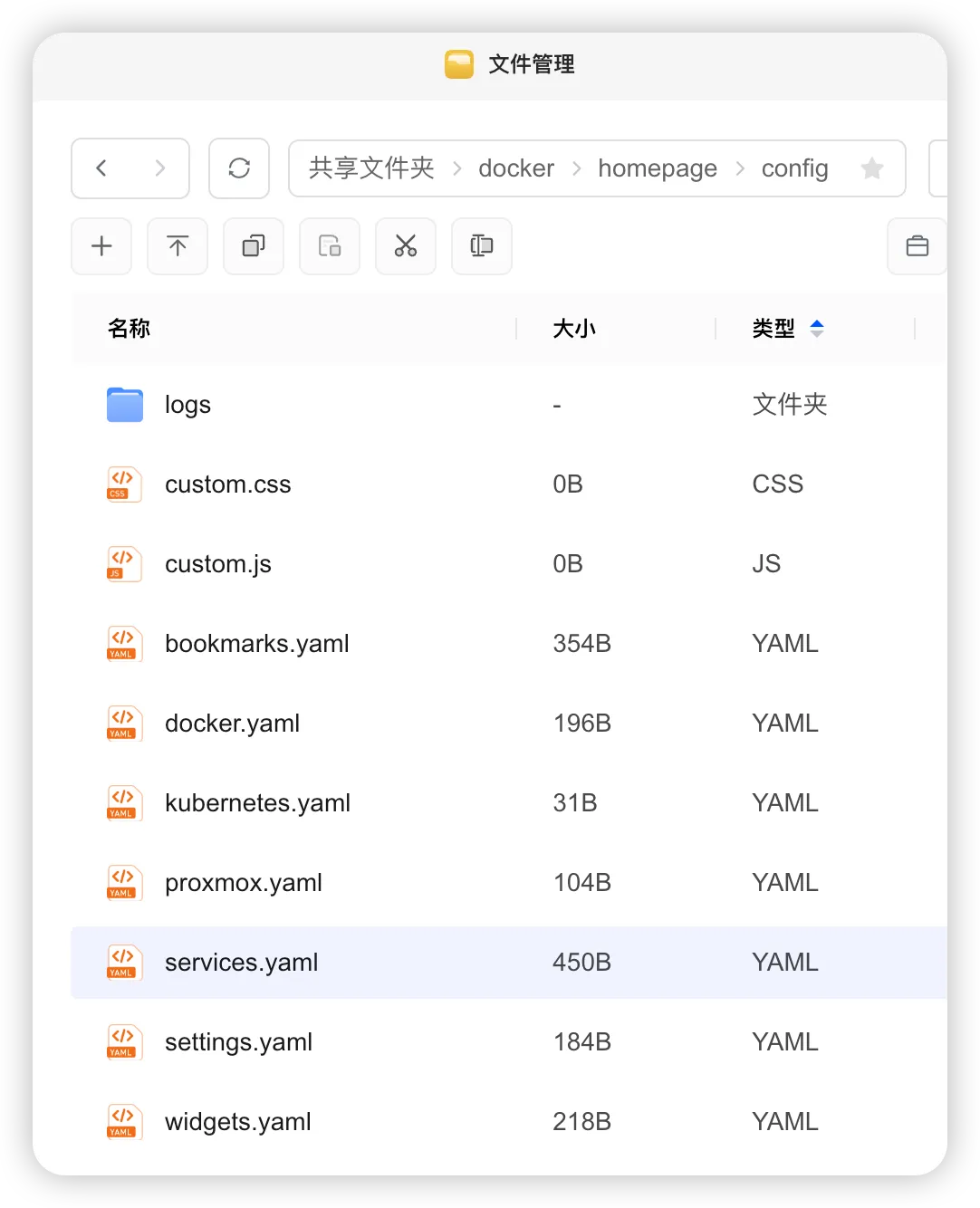Click the settings.yaml file icon
The height and width of the screenshot is (1208, 980).
tap(124, 1042)
